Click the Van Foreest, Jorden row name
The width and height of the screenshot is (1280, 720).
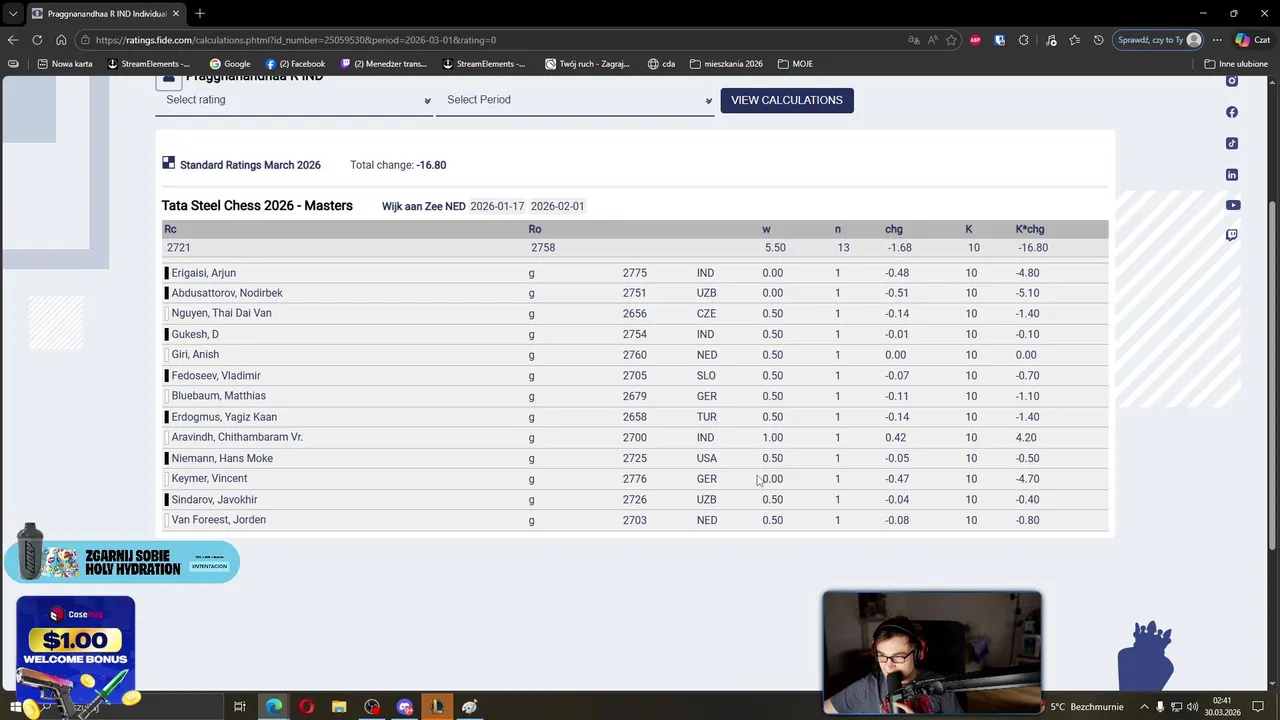pos(218,520)
